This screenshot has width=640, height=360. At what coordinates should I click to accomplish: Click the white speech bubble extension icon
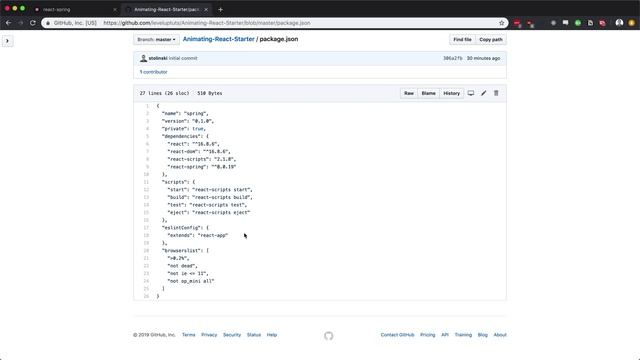(565, 23)
